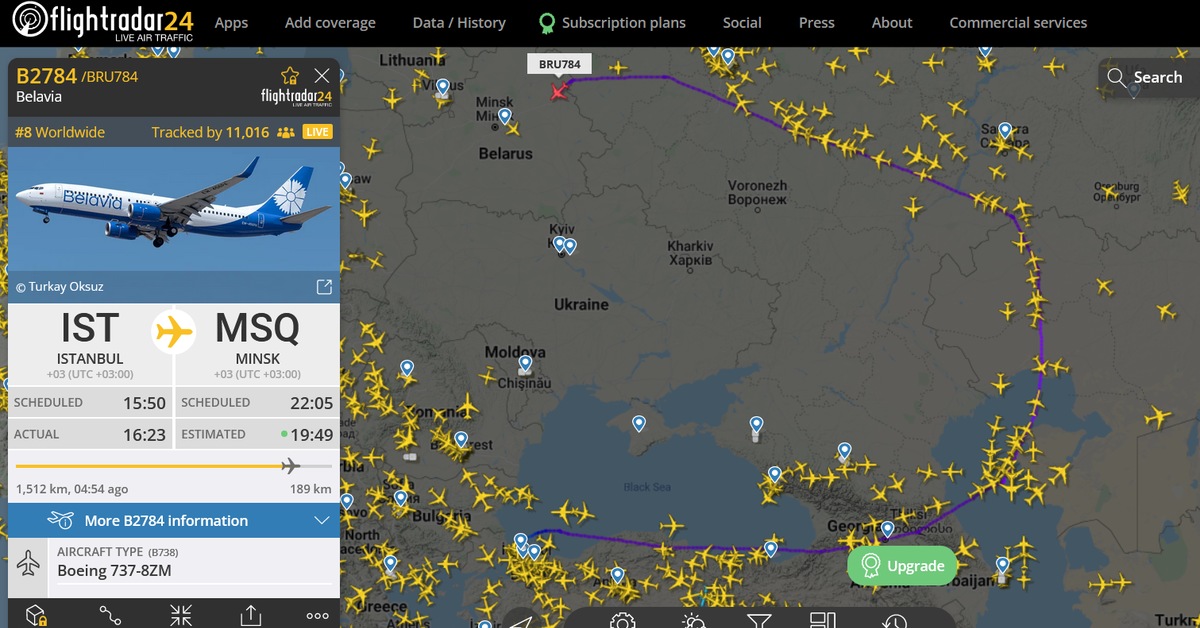Viewport: 1200px width, 628px height.
Task: Share flight B2784 via share icon
Action: pos(251,615)
